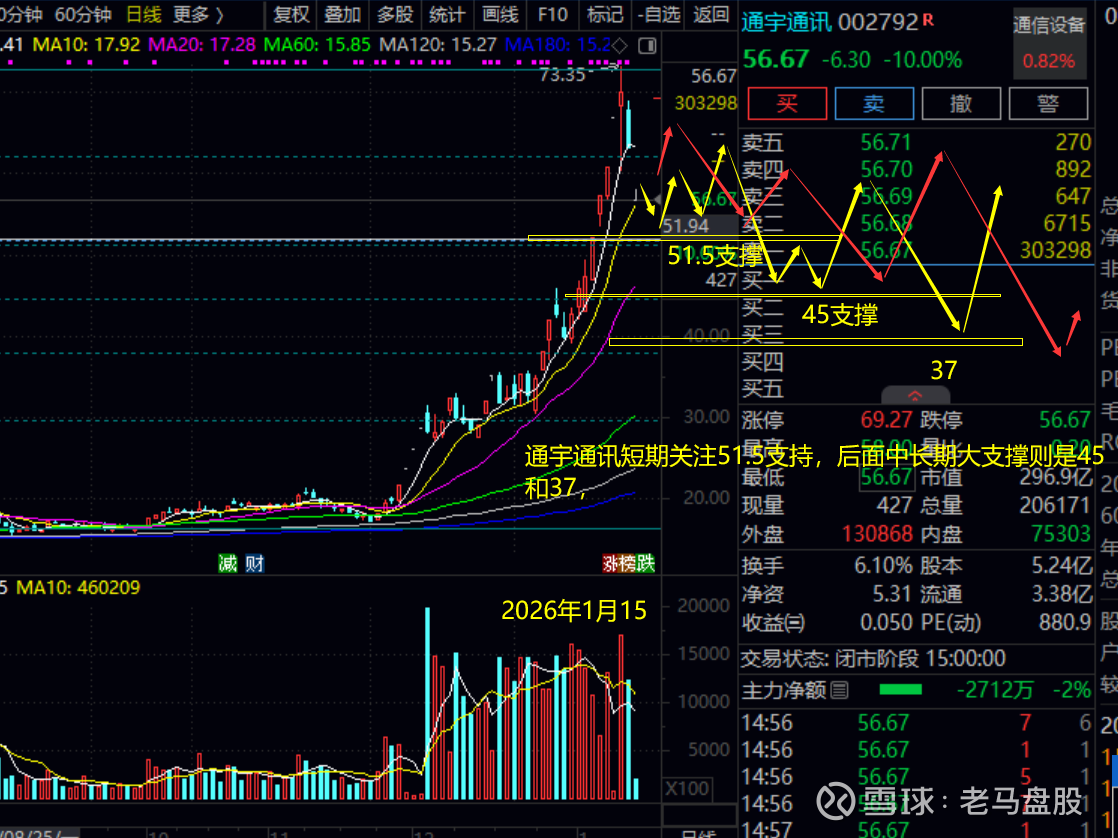Click the 净资 value 5.31
Screen dimensions: 1118x838
click(893, 594)
